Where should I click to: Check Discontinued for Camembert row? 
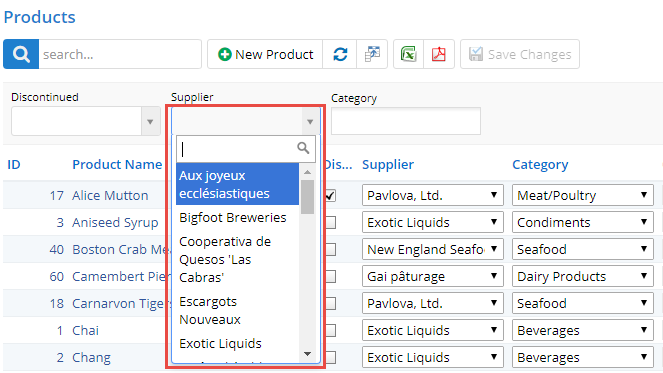pyautogui.click(x=330, y=277)
